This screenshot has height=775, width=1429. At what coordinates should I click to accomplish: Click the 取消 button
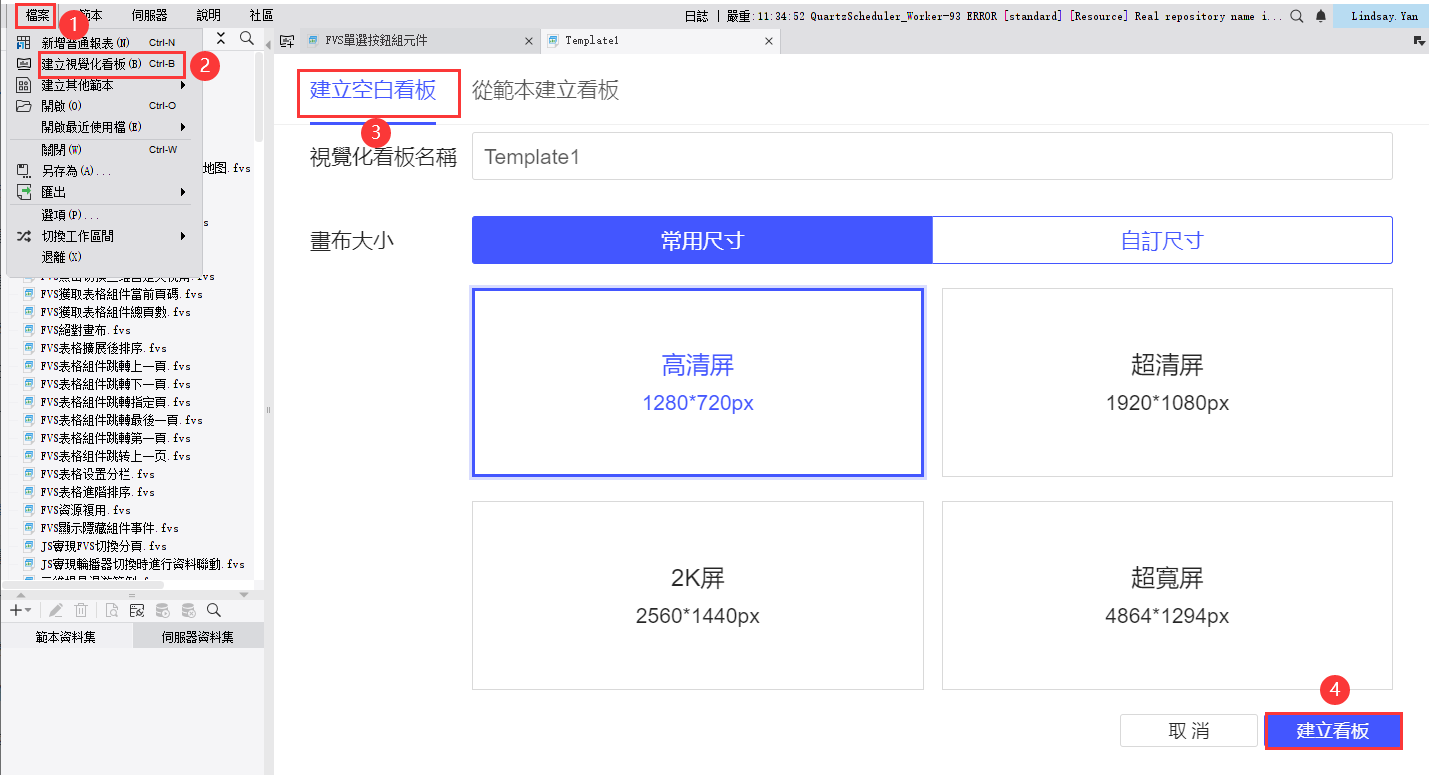point(1189,731)
